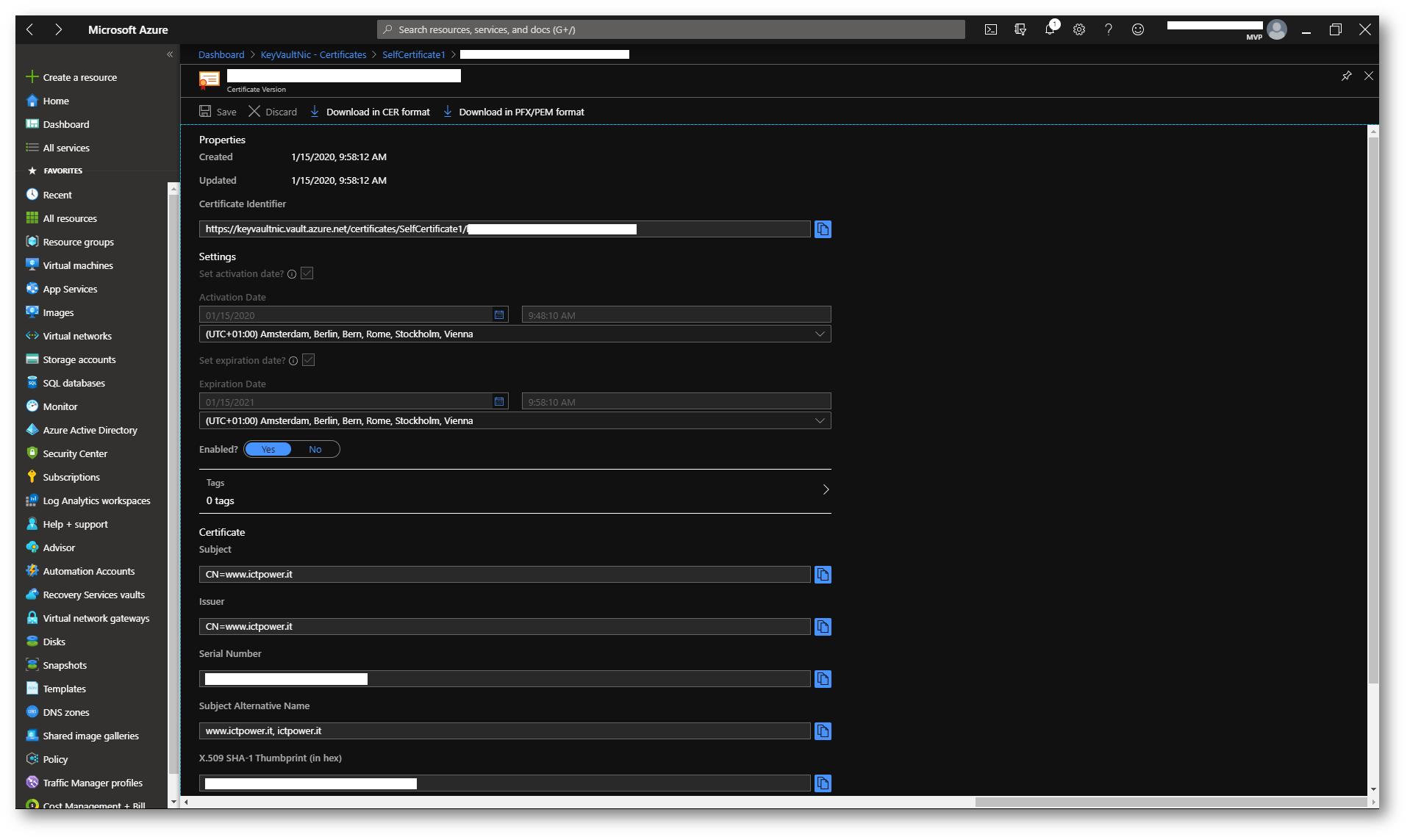Copy the Subject value to clipboard
The image size is (1410, 840).
pyautogui.click(x=823, y=575)
